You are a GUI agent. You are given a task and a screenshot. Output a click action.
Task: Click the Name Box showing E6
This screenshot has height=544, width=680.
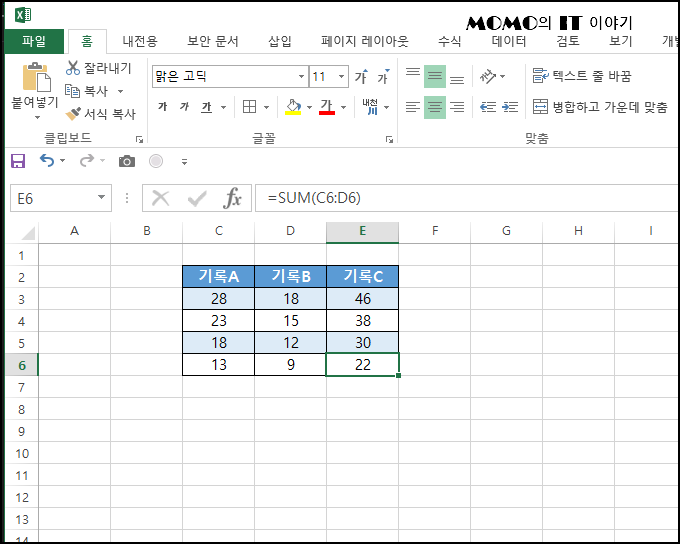coord(61,198)
